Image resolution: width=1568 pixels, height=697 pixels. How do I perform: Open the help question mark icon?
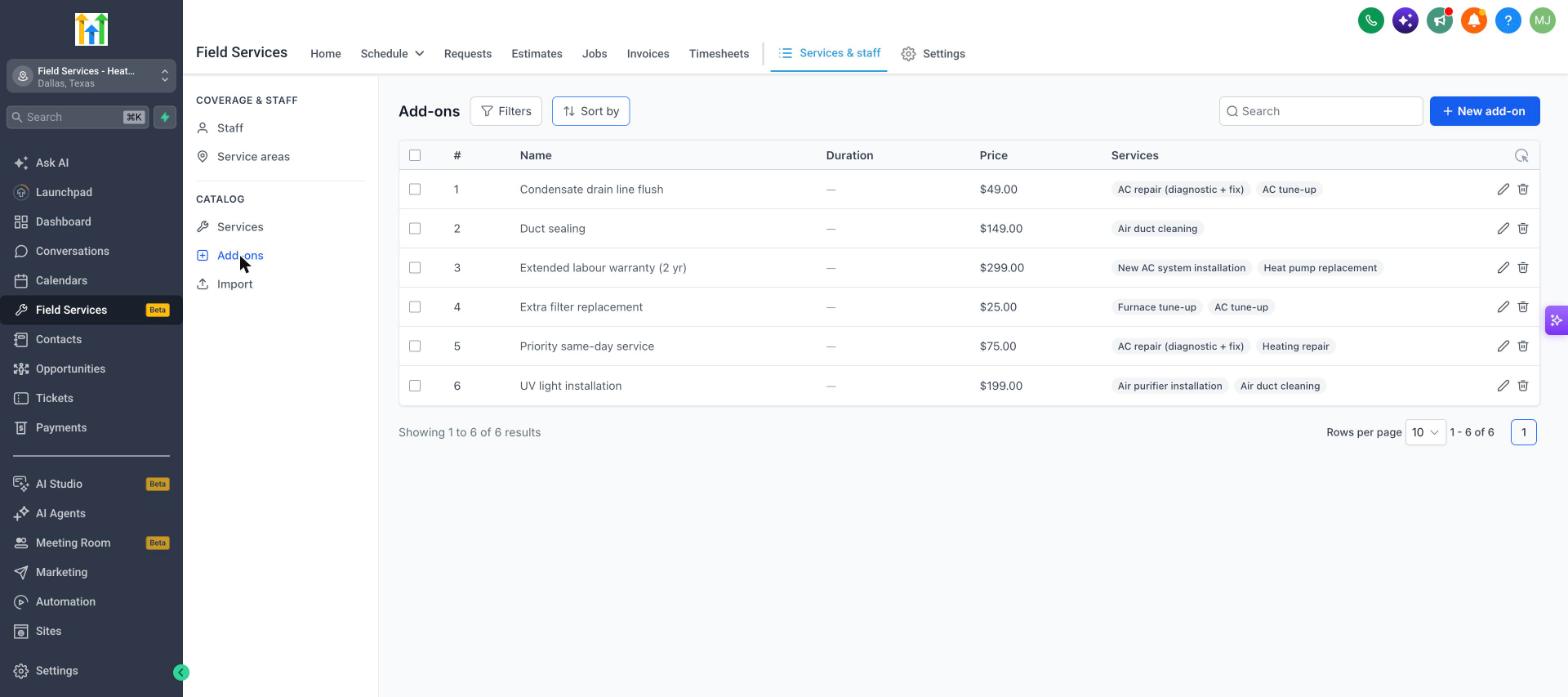[1508, 20]
